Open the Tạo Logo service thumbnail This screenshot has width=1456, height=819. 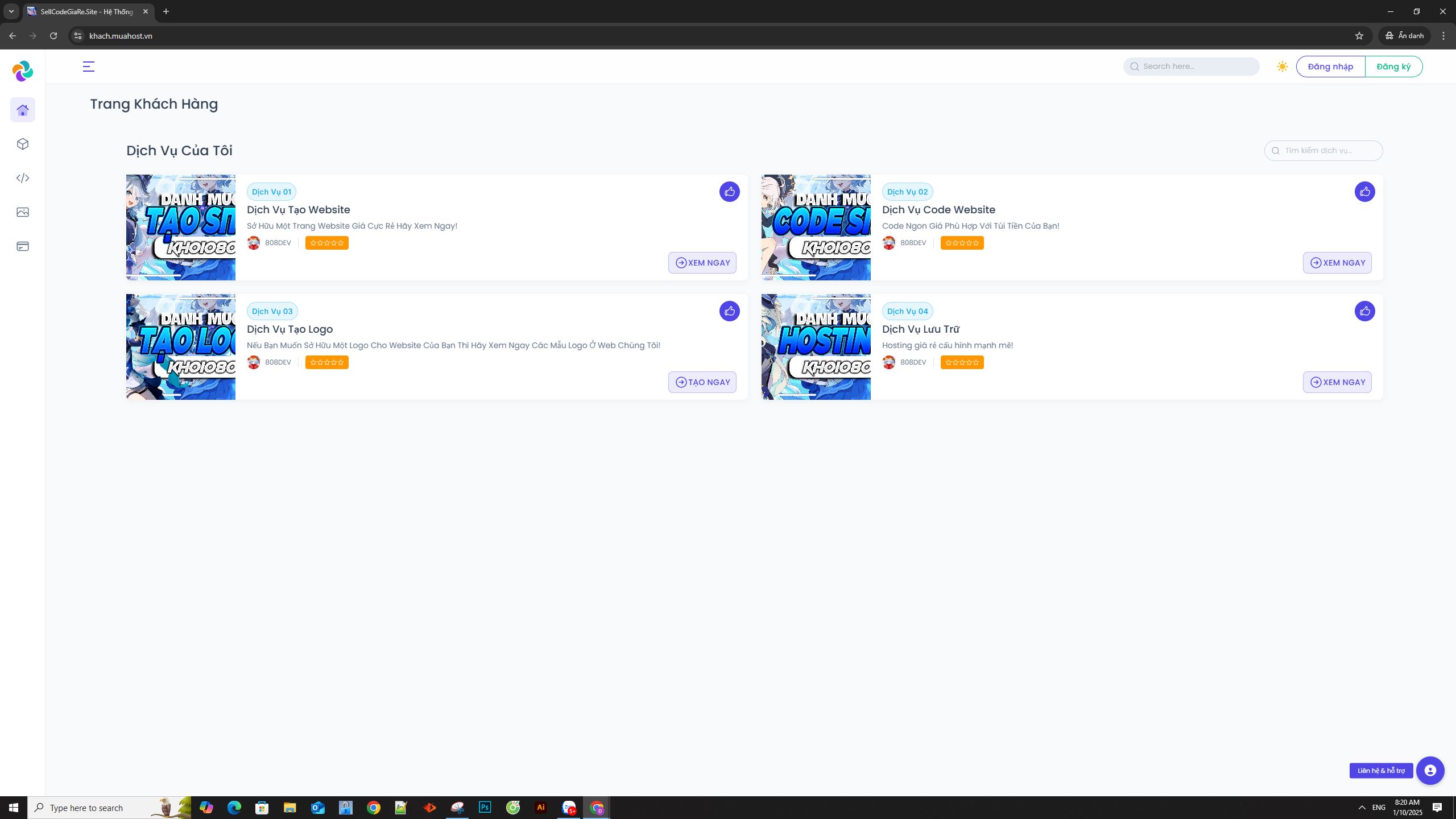tap(181, 347)
